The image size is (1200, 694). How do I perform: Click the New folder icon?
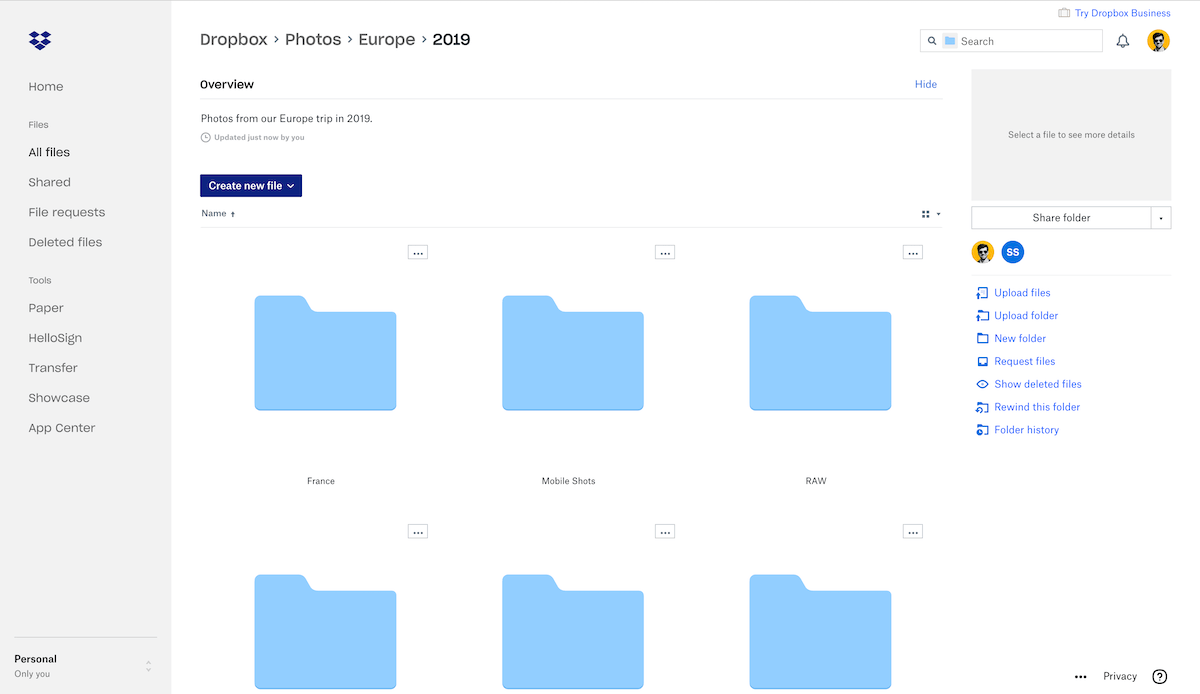click(x=982, y=338)
